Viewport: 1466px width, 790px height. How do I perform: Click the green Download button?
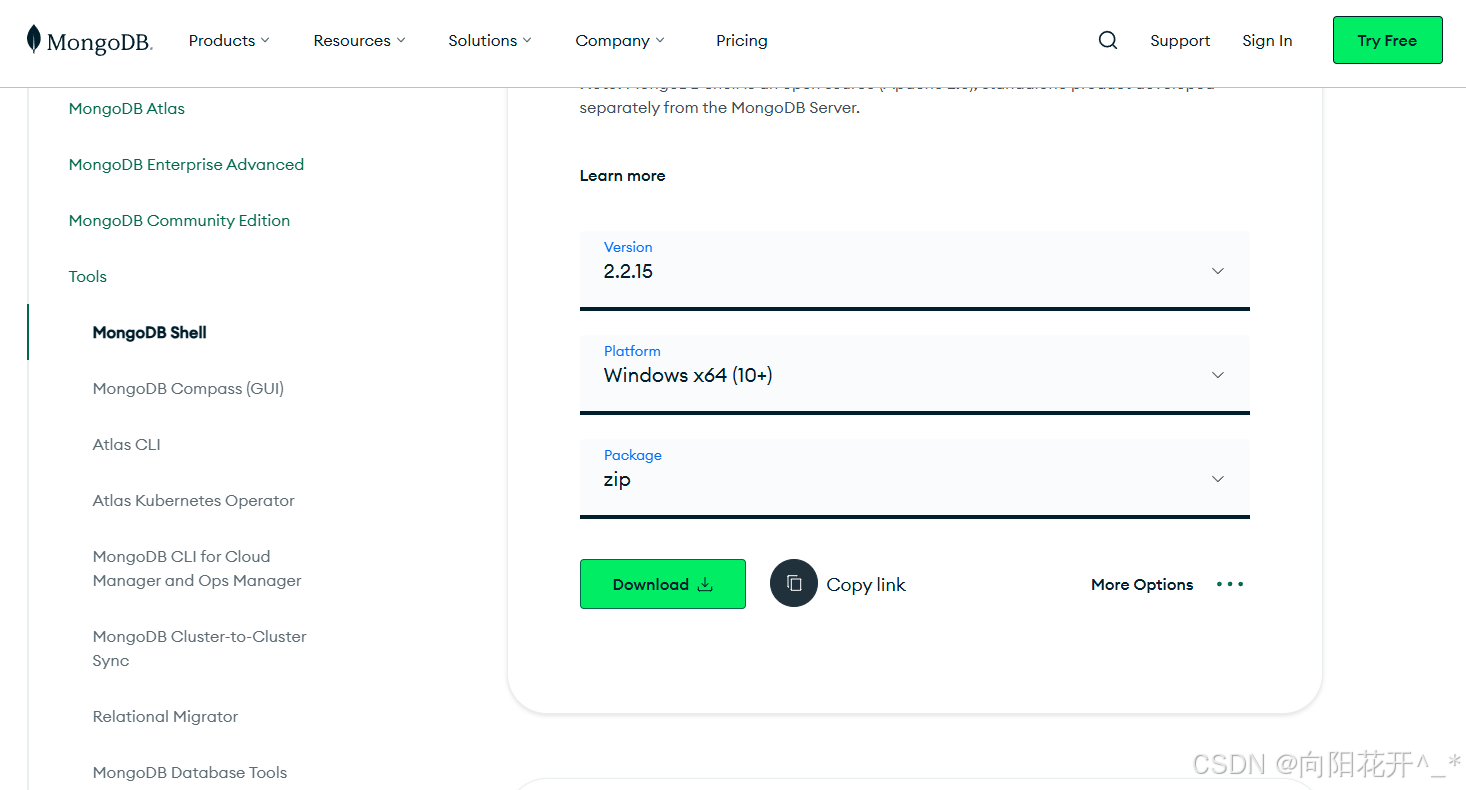click(x=662, y=584)
